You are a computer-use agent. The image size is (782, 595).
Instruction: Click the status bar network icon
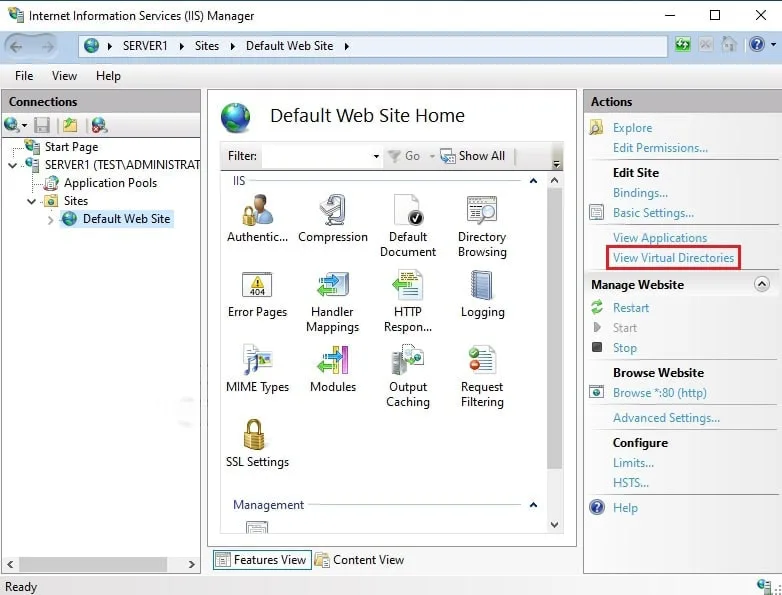(765, 586)
